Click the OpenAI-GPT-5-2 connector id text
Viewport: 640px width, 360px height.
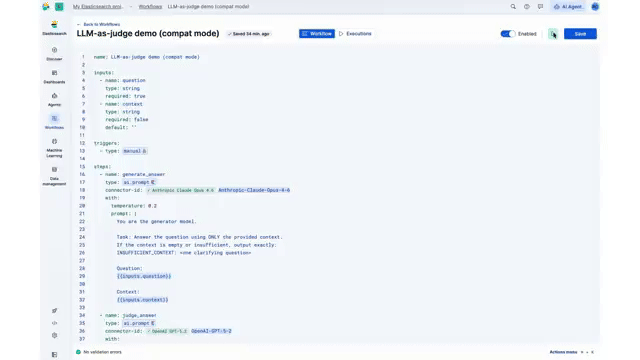click(x=211, y=331)
